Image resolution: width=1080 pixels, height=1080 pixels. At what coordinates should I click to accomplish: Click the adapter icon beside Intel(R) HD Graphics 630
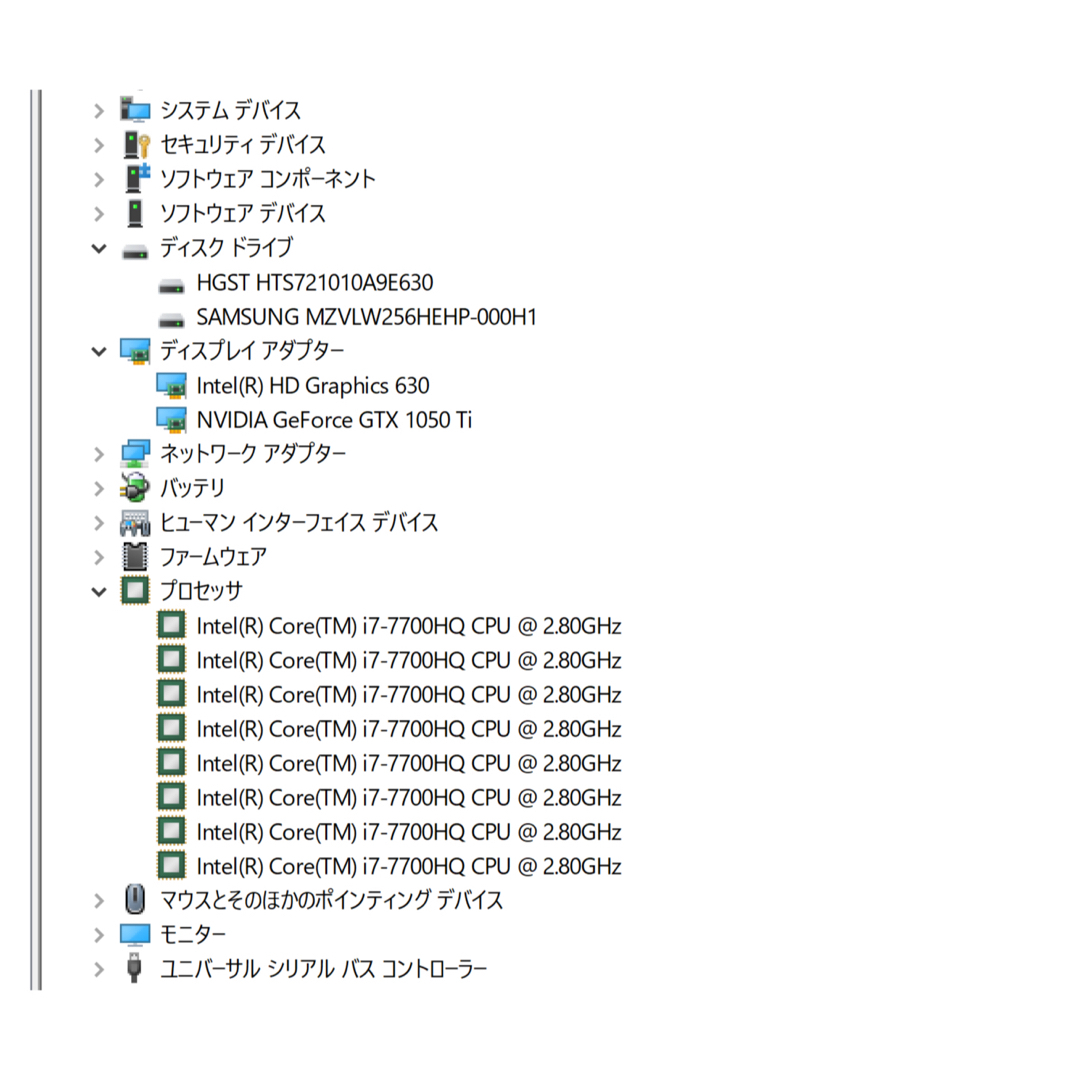(171, 386)
